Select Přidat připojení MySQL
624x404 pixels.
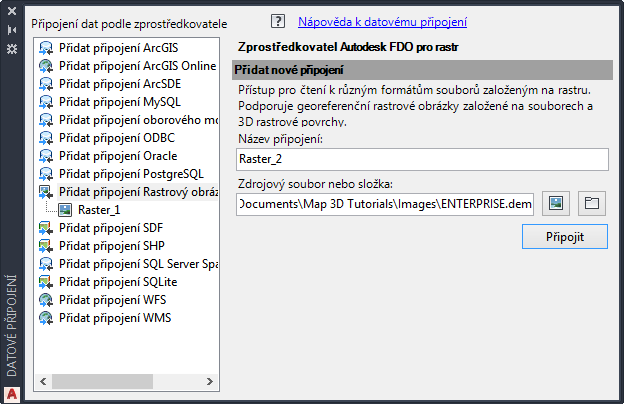tap(120, 102)
